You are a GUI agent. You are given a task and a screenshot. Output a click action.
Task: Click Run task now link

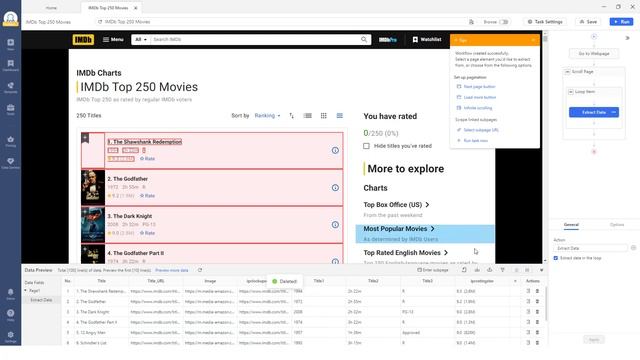[476, 141]
